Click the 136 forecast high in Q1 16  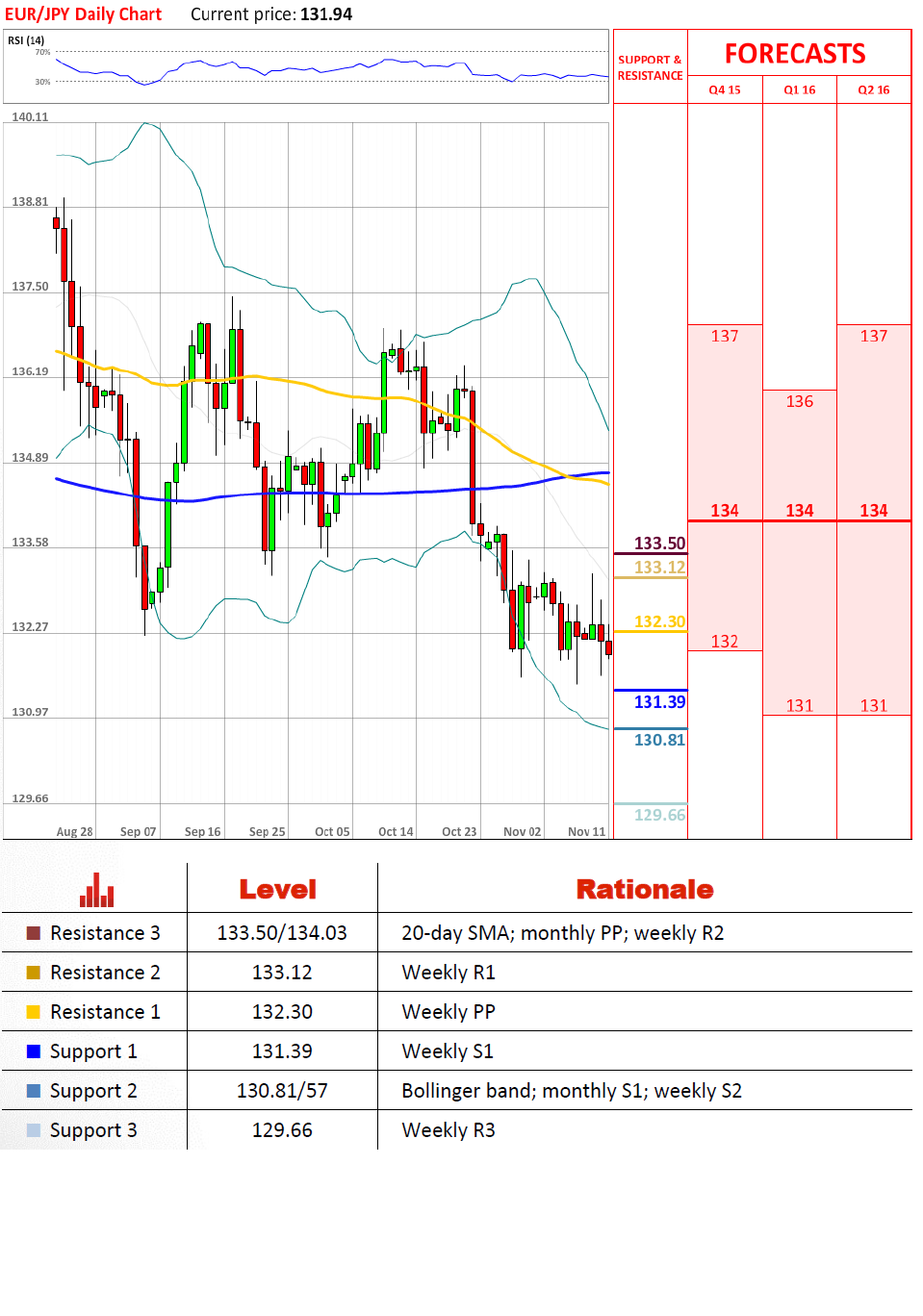pyautogui.click(x=800, y=401)
